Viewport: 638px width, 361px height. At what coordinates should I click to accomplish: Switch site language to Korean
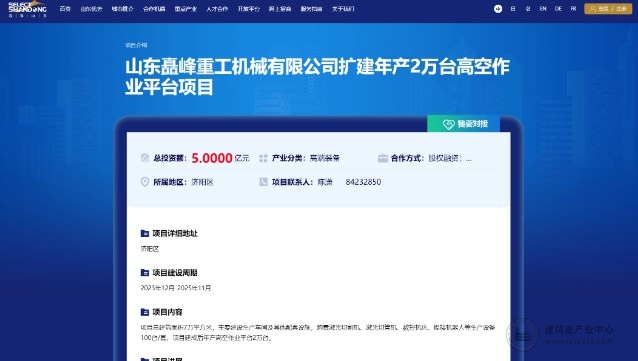tap(528, 9)
